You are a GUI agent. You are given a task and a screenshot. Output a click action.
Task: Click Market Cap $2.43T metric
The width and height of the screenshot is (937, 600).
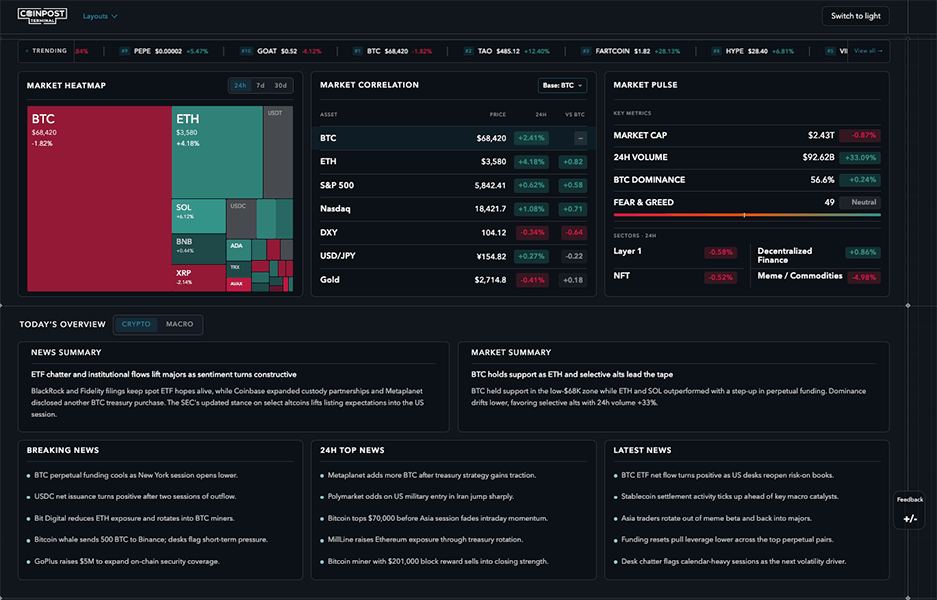(746, 135)
